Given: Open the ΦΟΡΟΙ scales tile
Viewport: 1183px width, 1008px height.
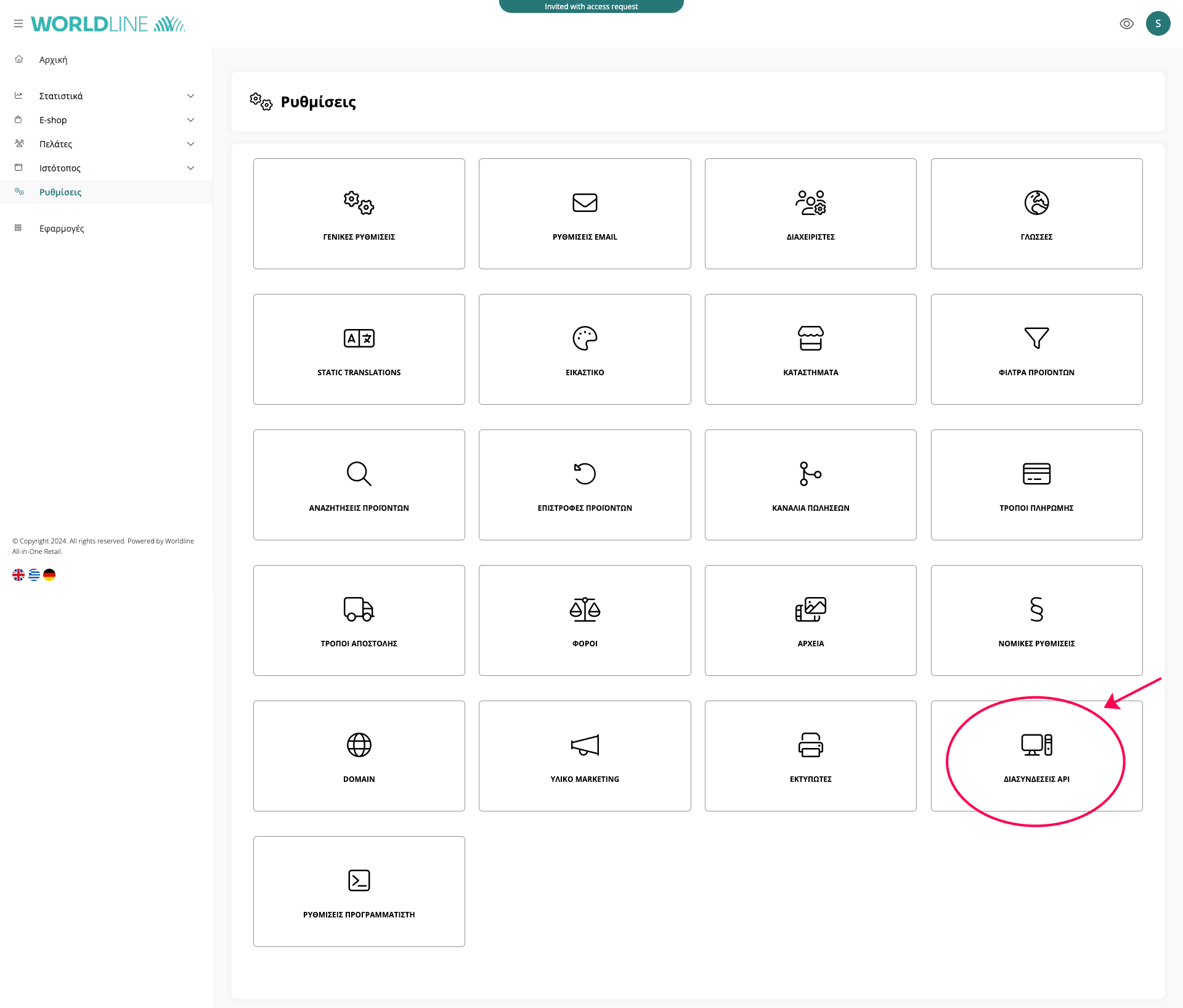Looking at the screenshot, I should click(x=584, y=620).
